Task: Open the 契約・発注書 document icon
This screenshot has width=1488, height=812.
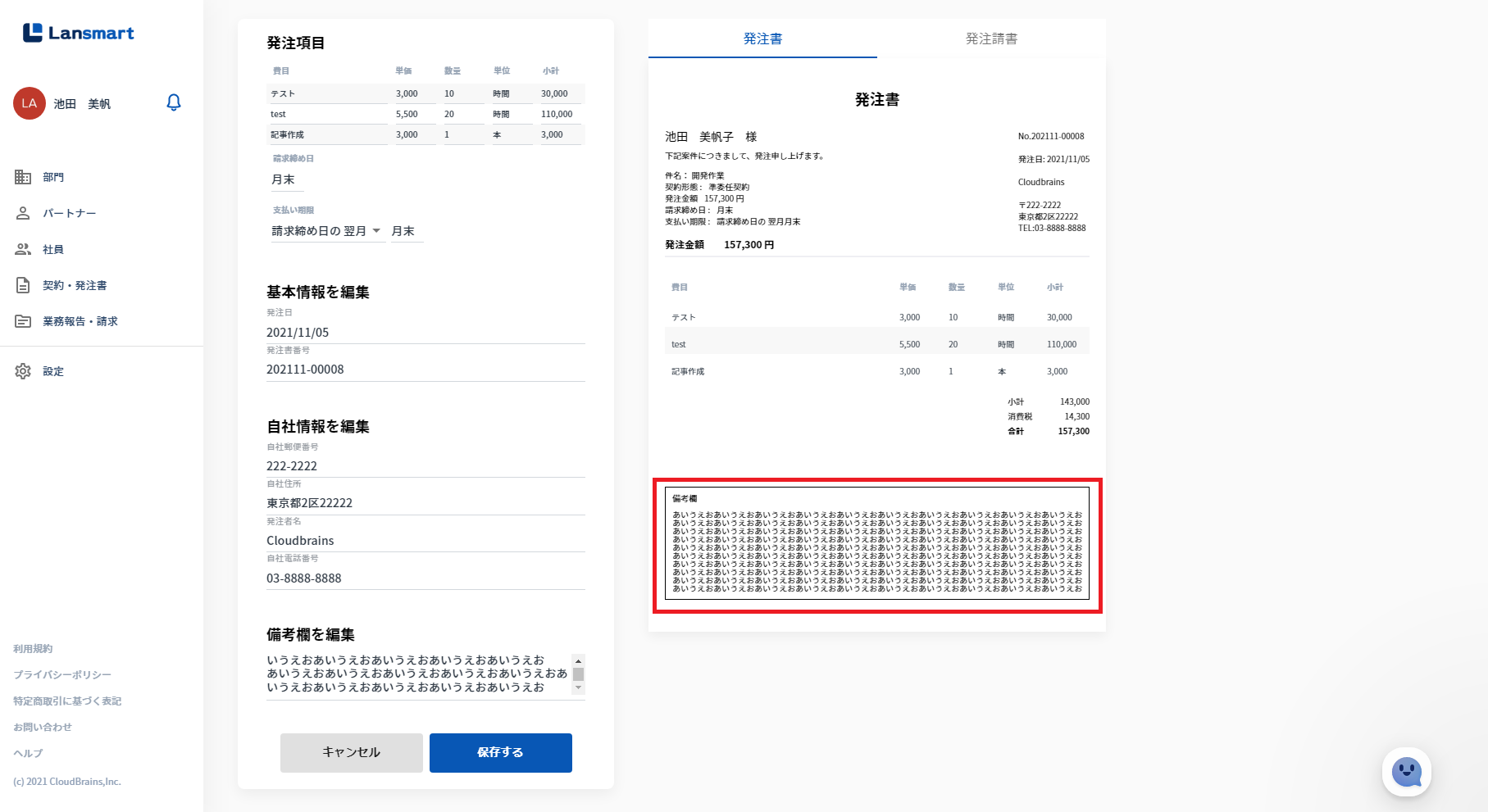Action: pos(23,285)
